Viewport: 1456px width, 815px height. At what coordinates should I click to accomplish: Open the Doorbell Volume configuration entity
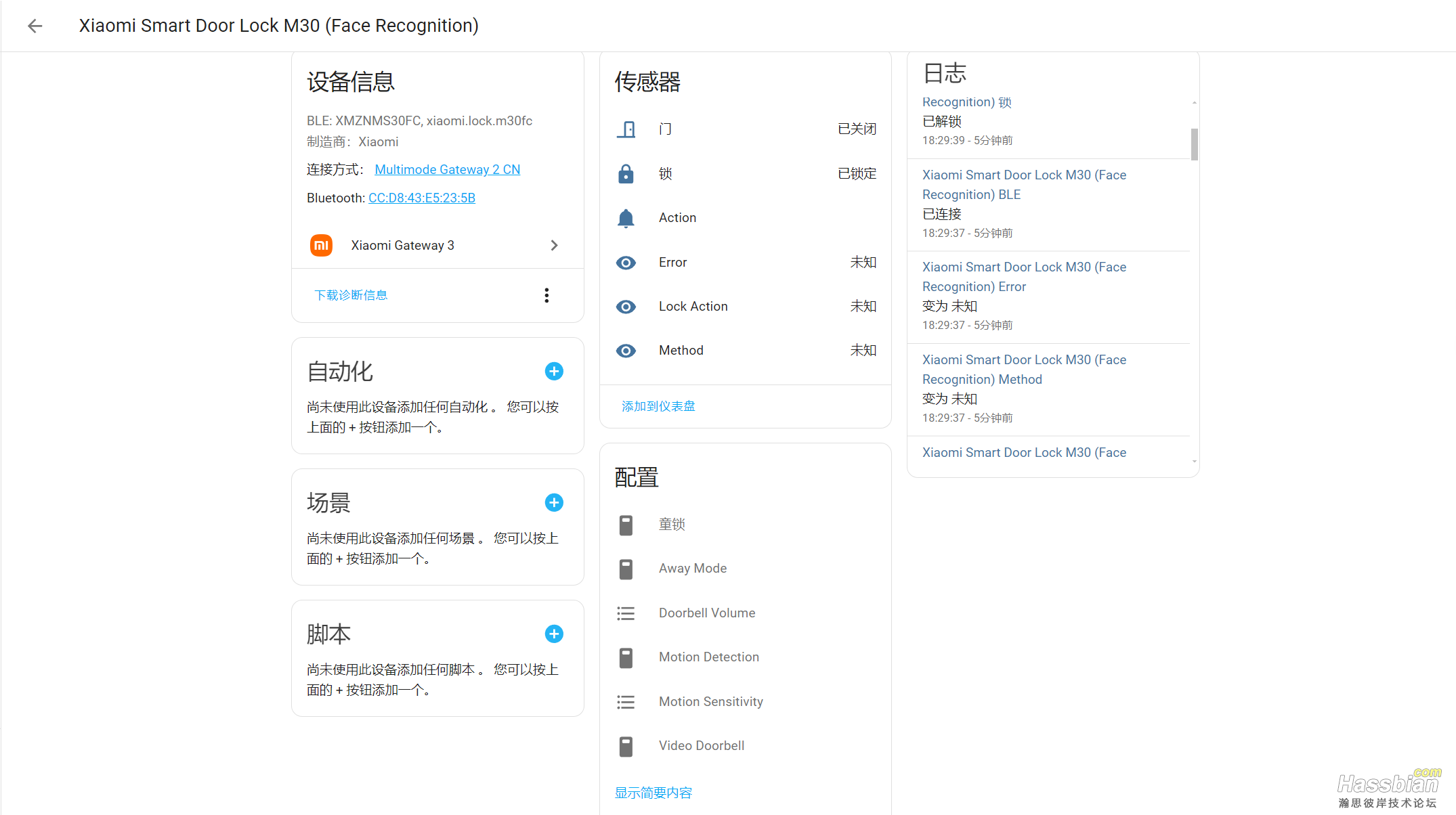[x=746, y=613]
